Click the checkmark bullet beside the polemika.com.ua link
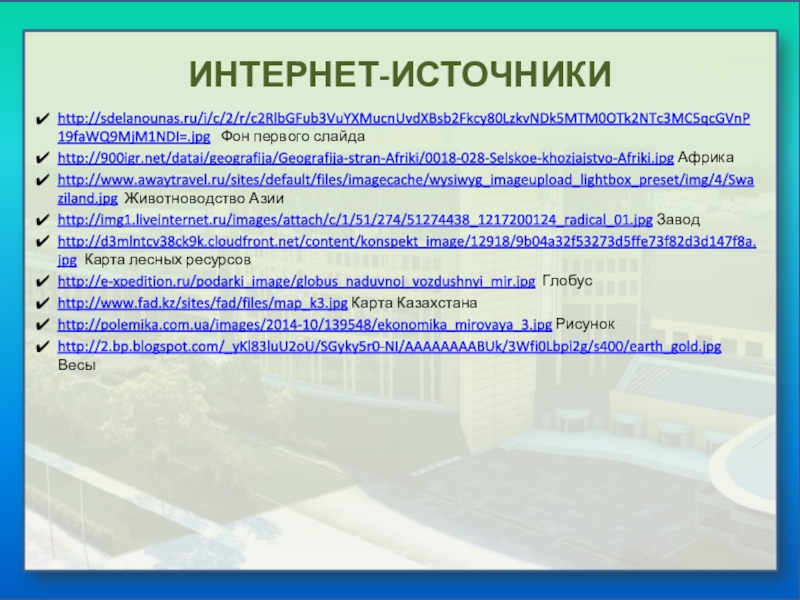The image size is (800, 600). (42, 325)
